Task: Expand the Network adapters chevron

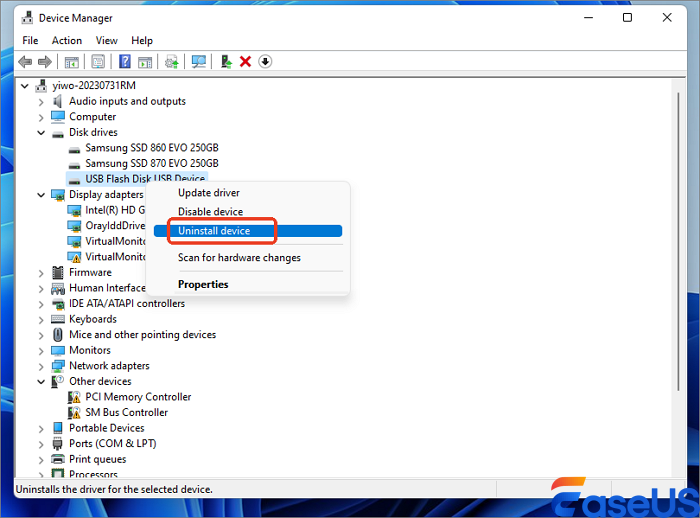Action: (41, 367)
